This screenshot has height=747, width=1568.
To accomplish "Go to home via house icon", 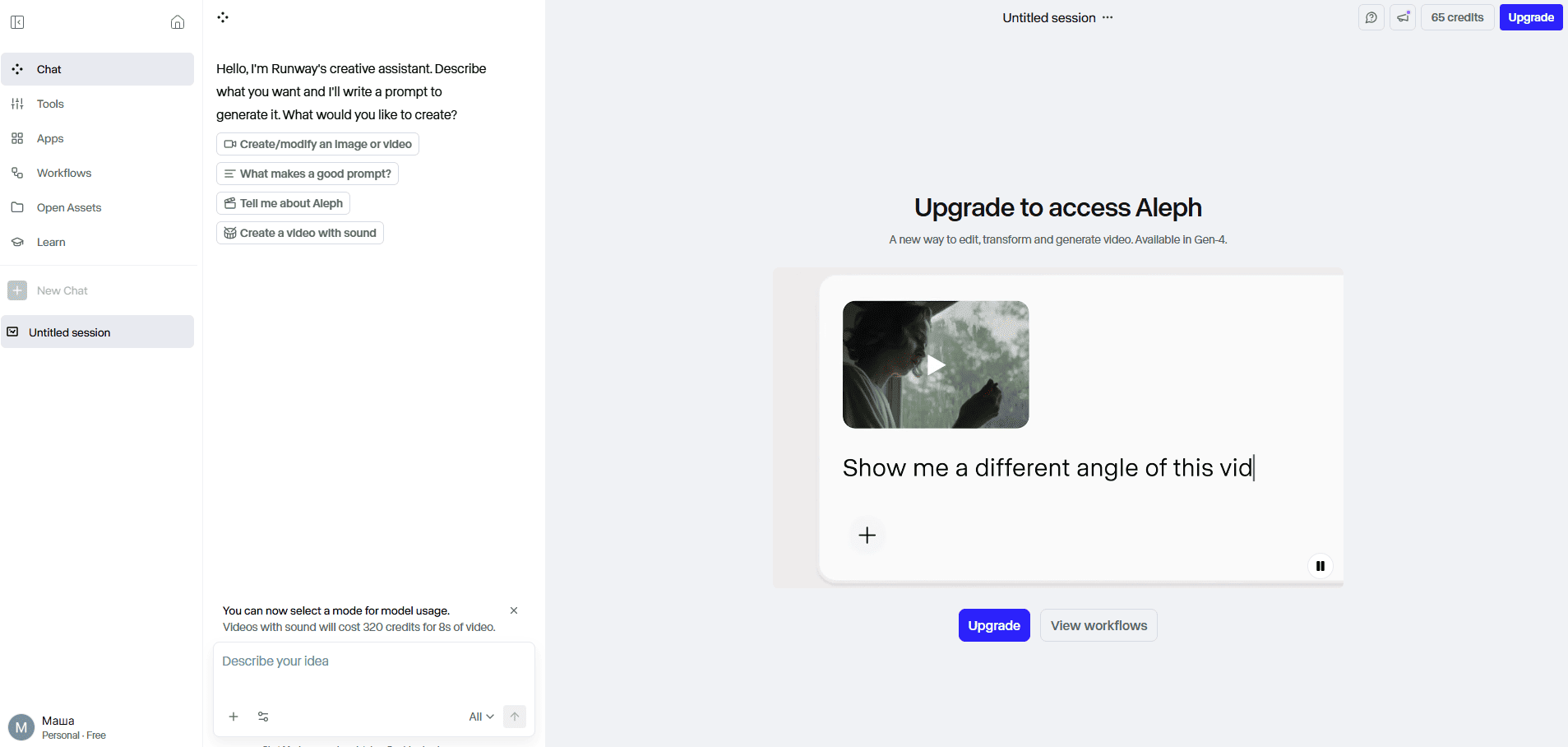I will (x=178, y=22).
